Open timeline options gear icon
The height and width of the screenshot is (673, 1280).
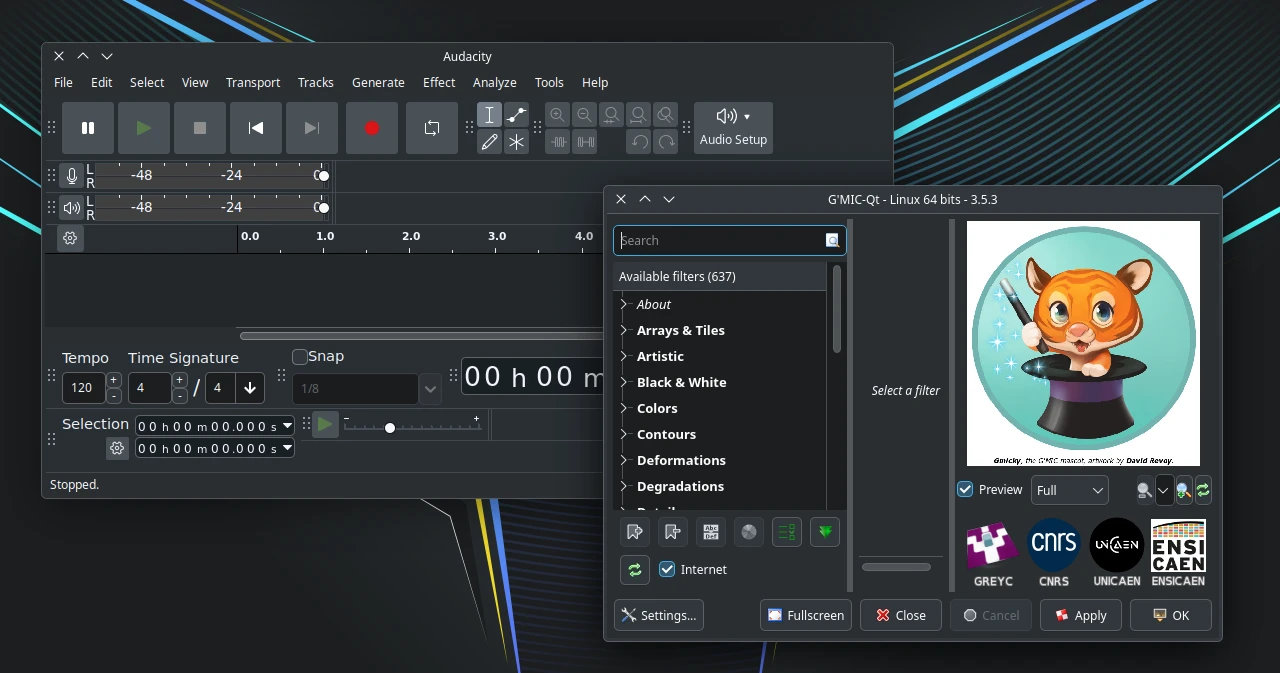point(70,238)
